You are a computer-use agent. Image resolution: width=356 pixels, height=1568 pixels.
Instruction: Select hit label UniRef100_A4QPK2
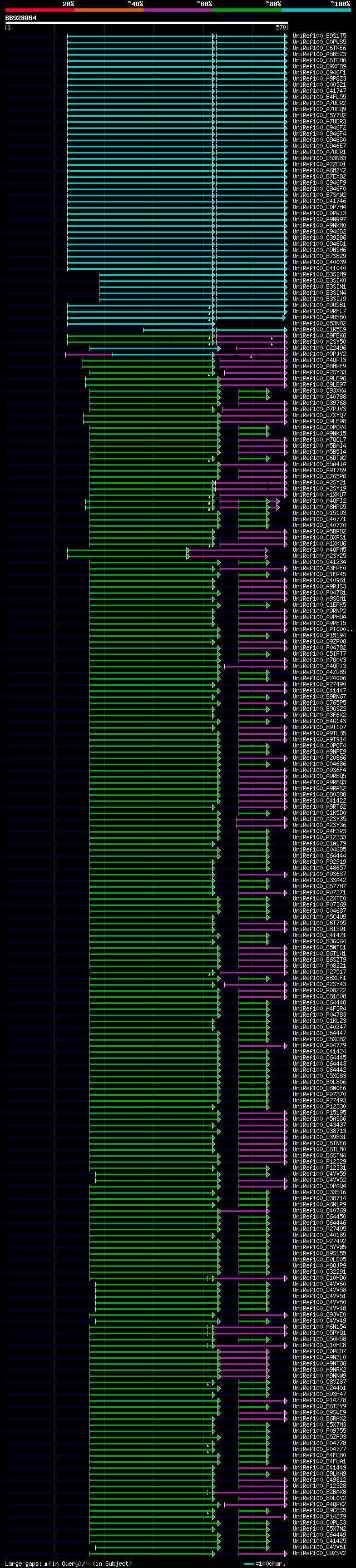(x=319, y=1504)
